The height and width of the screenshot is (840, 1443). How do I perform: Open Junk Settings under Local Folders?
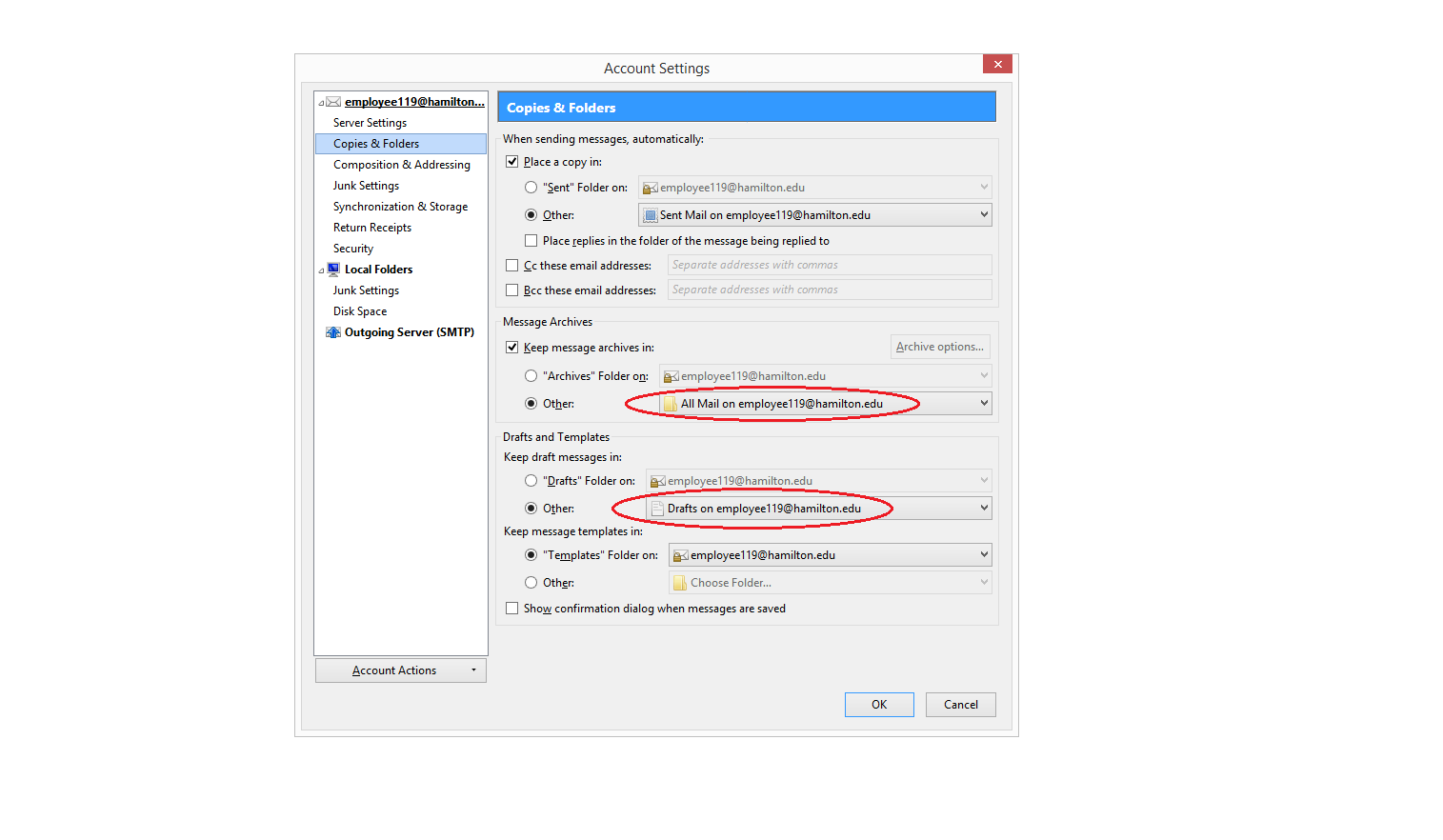pos(366,290)
